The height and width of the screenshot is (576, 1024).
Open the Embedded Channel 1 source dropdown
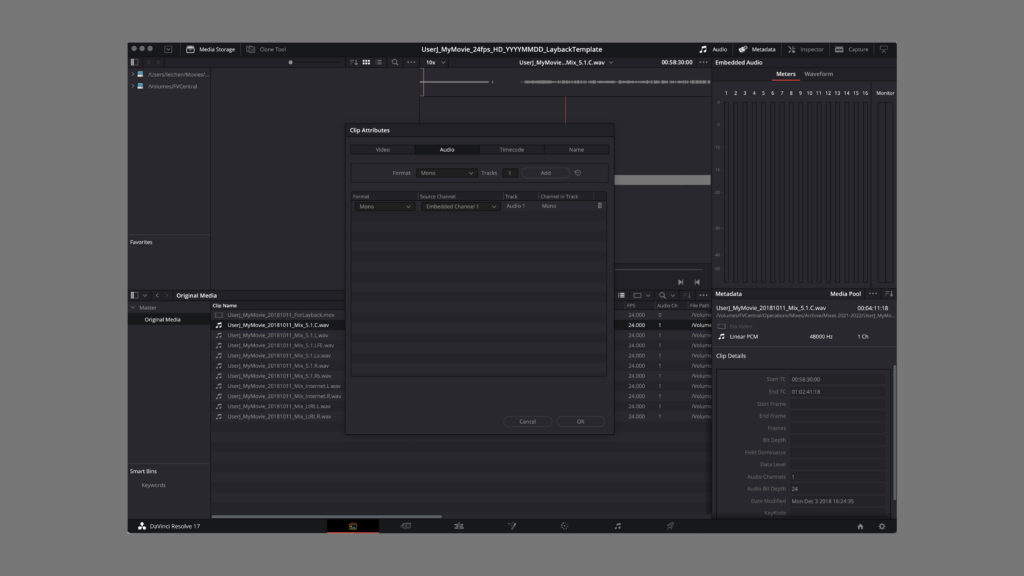(x=460, y=206)
